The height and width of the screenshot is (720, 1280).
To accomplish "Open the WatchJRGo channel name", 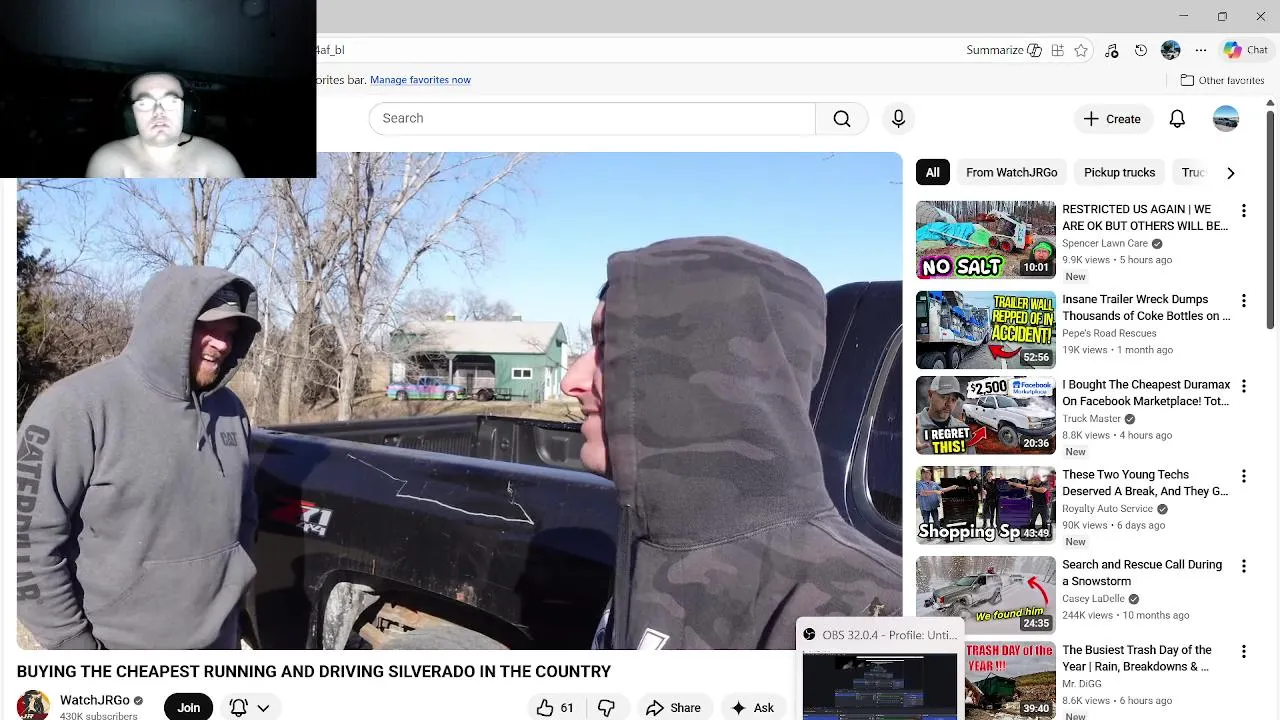I will [95, 700].
